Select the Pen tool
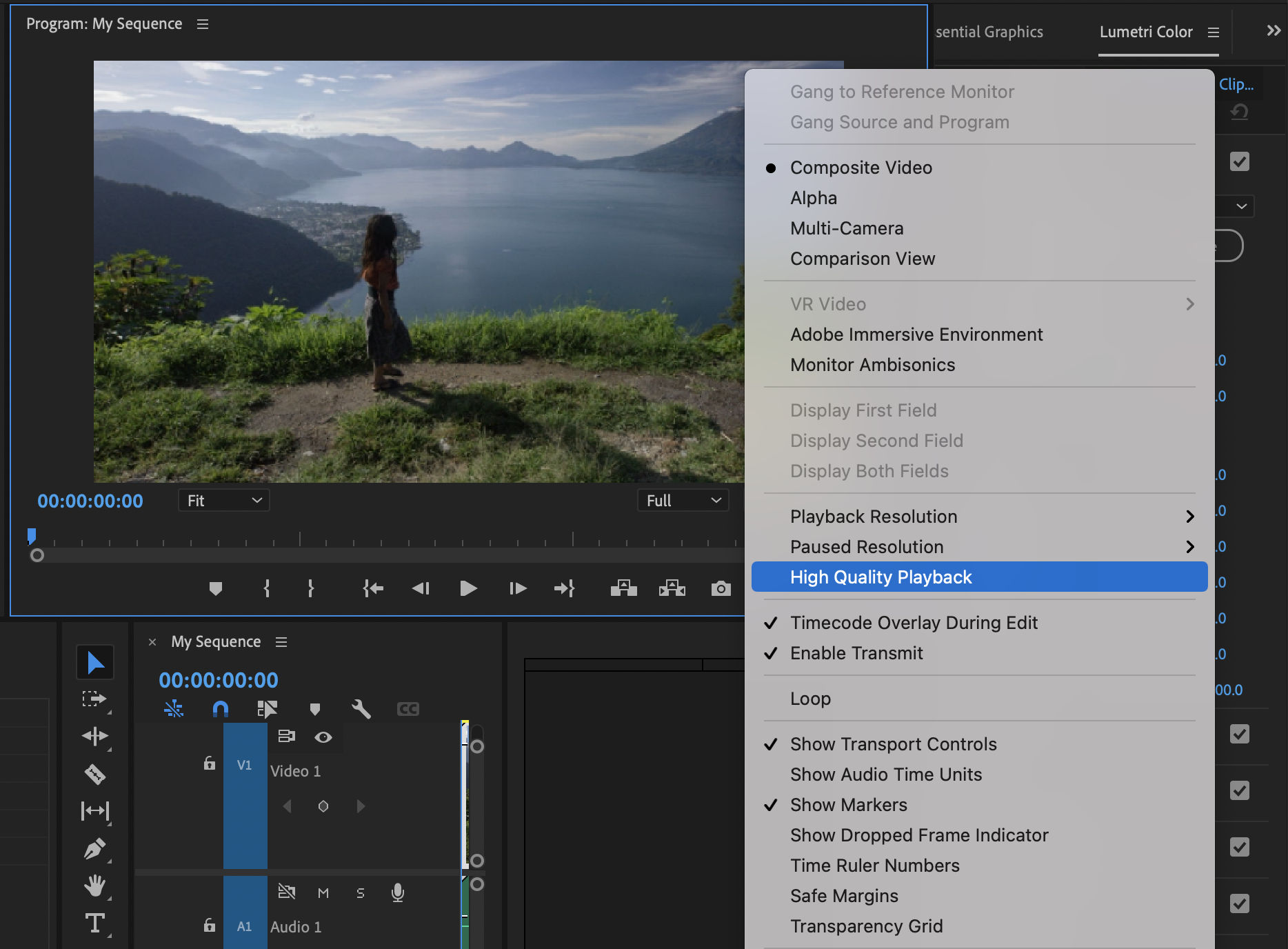This screenshot has height=949, width=1288. click(94, 848)
